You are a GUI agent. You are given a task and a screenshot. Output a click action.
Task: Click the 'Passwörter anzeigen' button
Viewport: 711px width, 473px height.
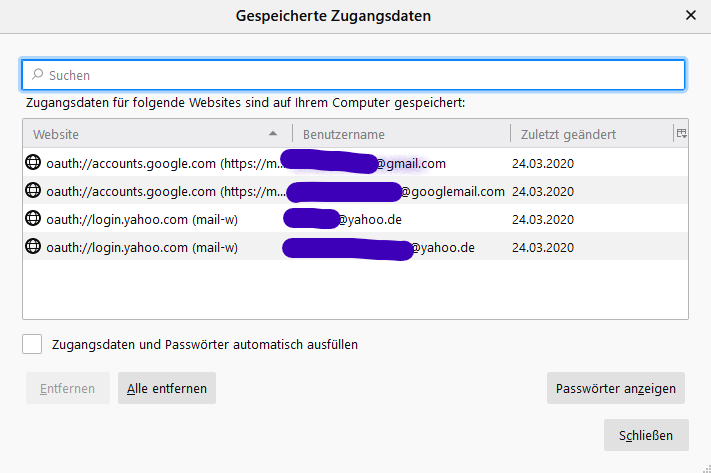[x=617, y=388]
